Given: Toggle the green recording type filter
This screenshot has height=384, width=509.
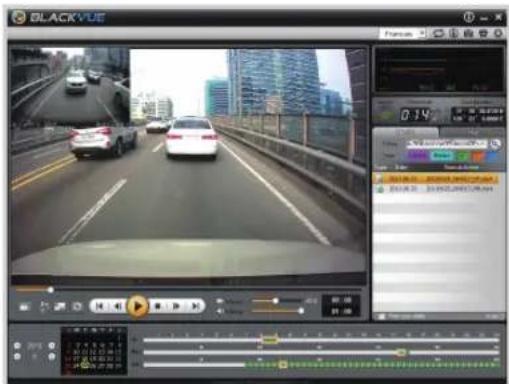Looking at the screenshot, I should (462, 156).
